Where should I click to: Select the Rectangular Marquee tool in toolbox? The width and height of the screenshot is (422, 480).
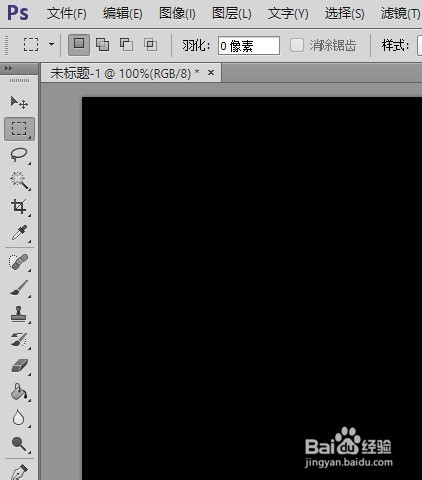coord(19,129)
